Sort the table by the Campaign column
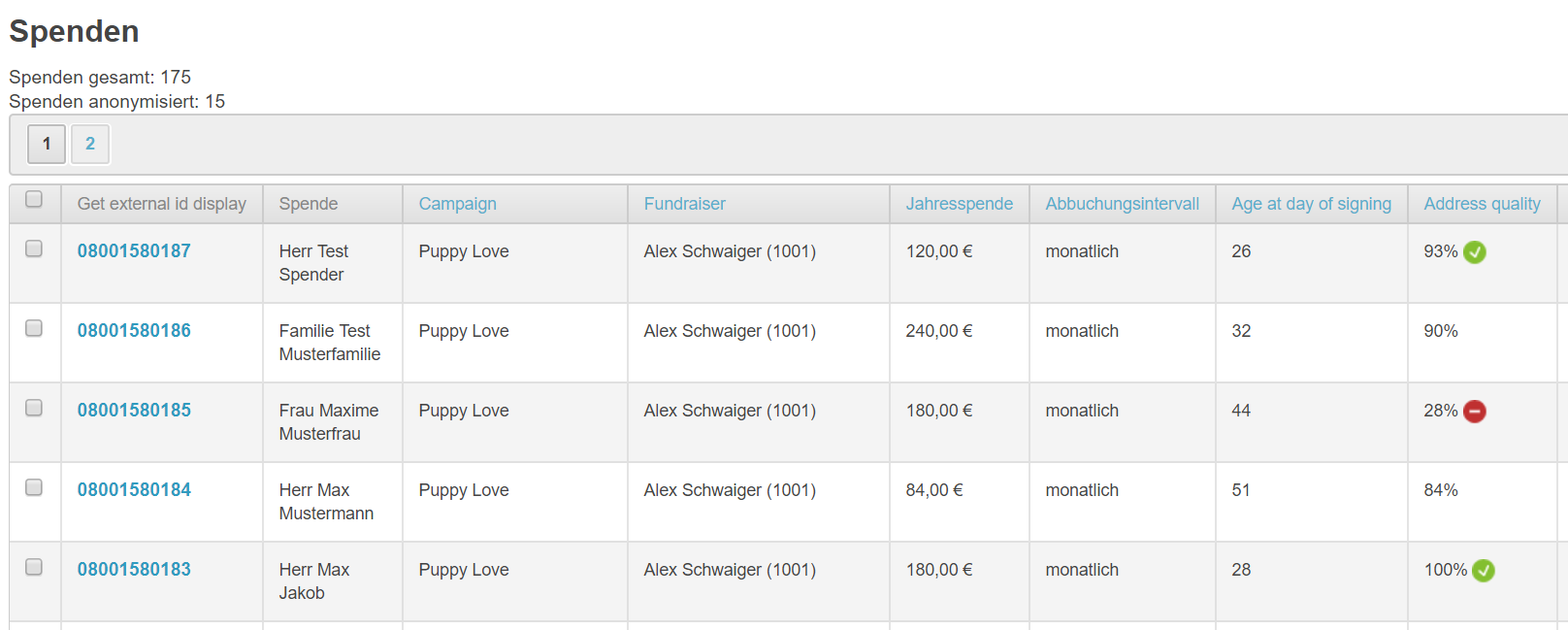The image size is (1568, 630). click(457, 204)
